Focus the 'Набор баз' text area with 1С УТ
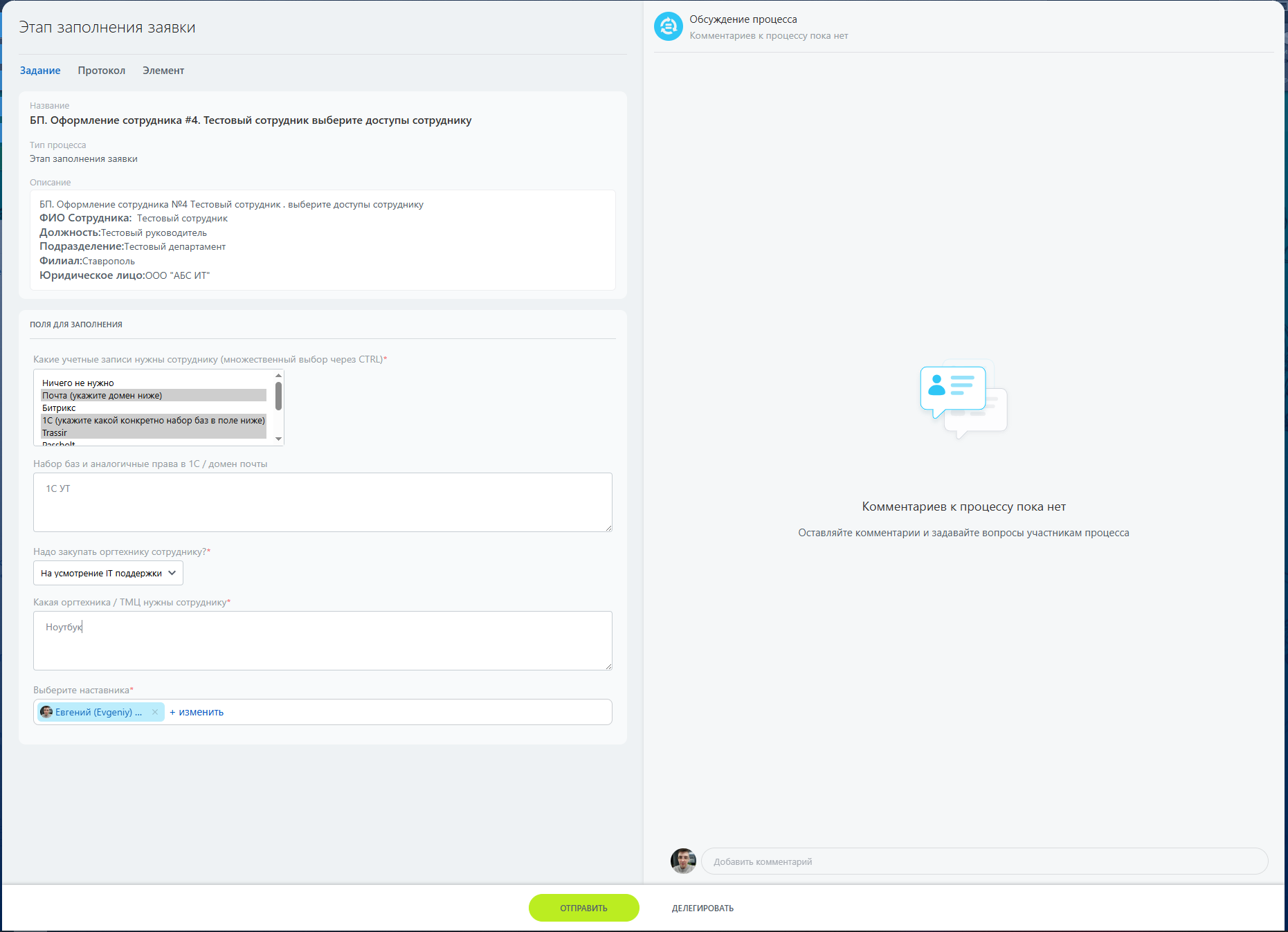Viewport: 1288px width, 932px height. pyautogui.click(x=323, y=502)
